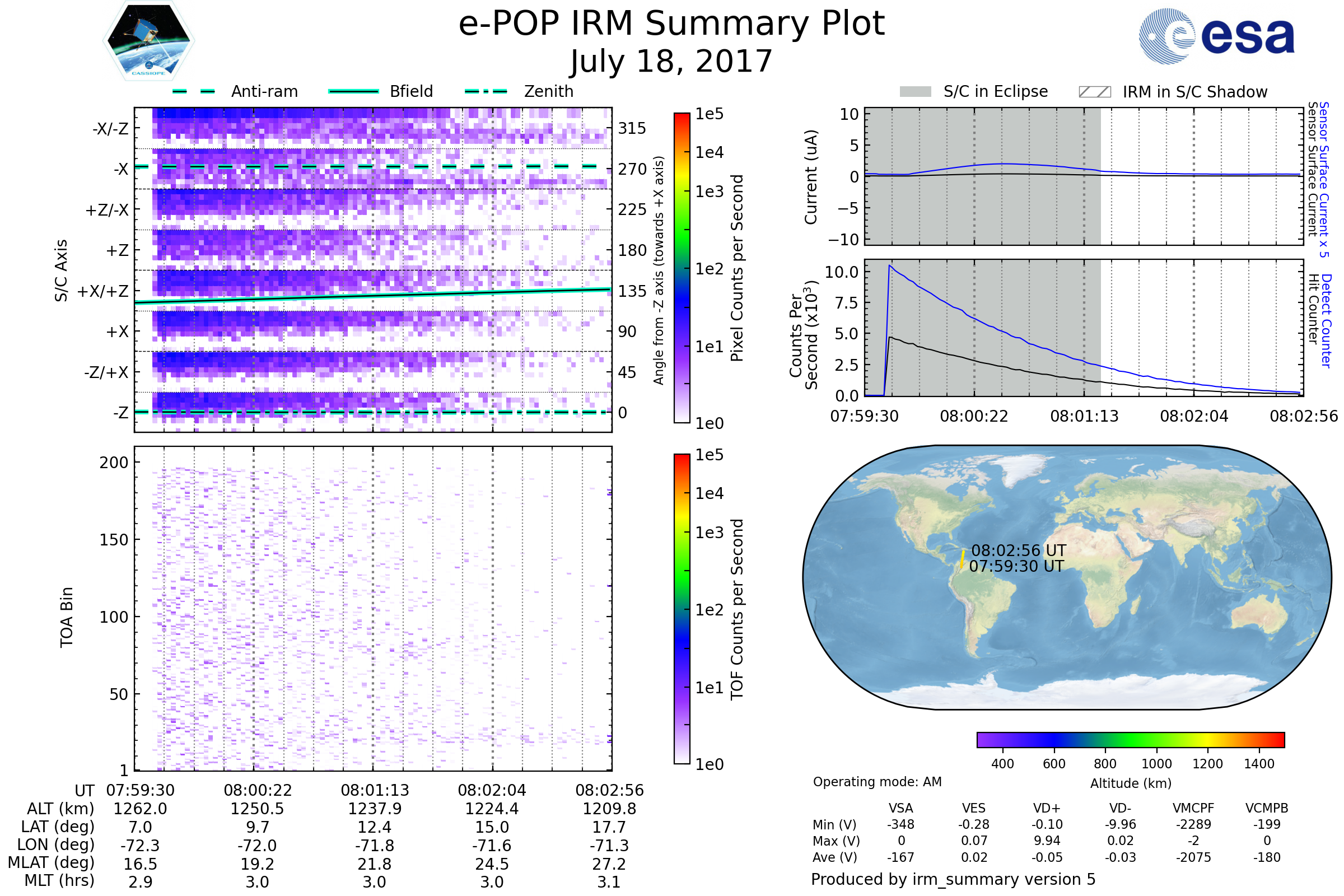Click the yellow satellite track on world map

point(962,559)
